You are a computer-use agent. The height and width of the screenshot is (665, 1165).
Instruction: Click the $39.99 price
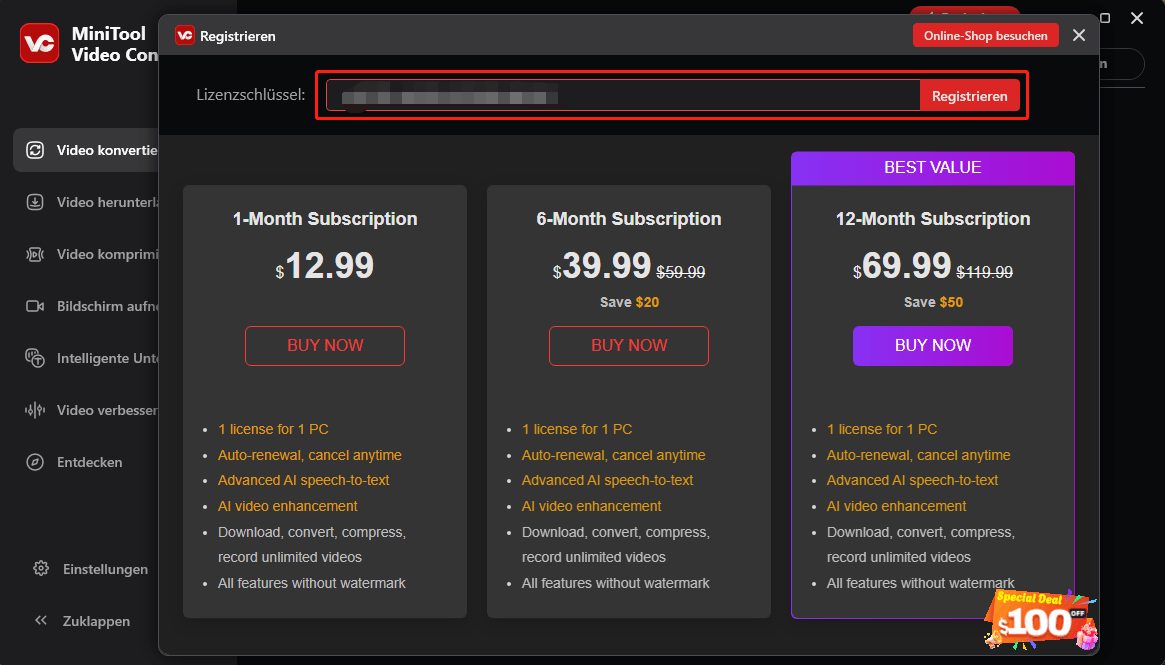coord(602,265)
